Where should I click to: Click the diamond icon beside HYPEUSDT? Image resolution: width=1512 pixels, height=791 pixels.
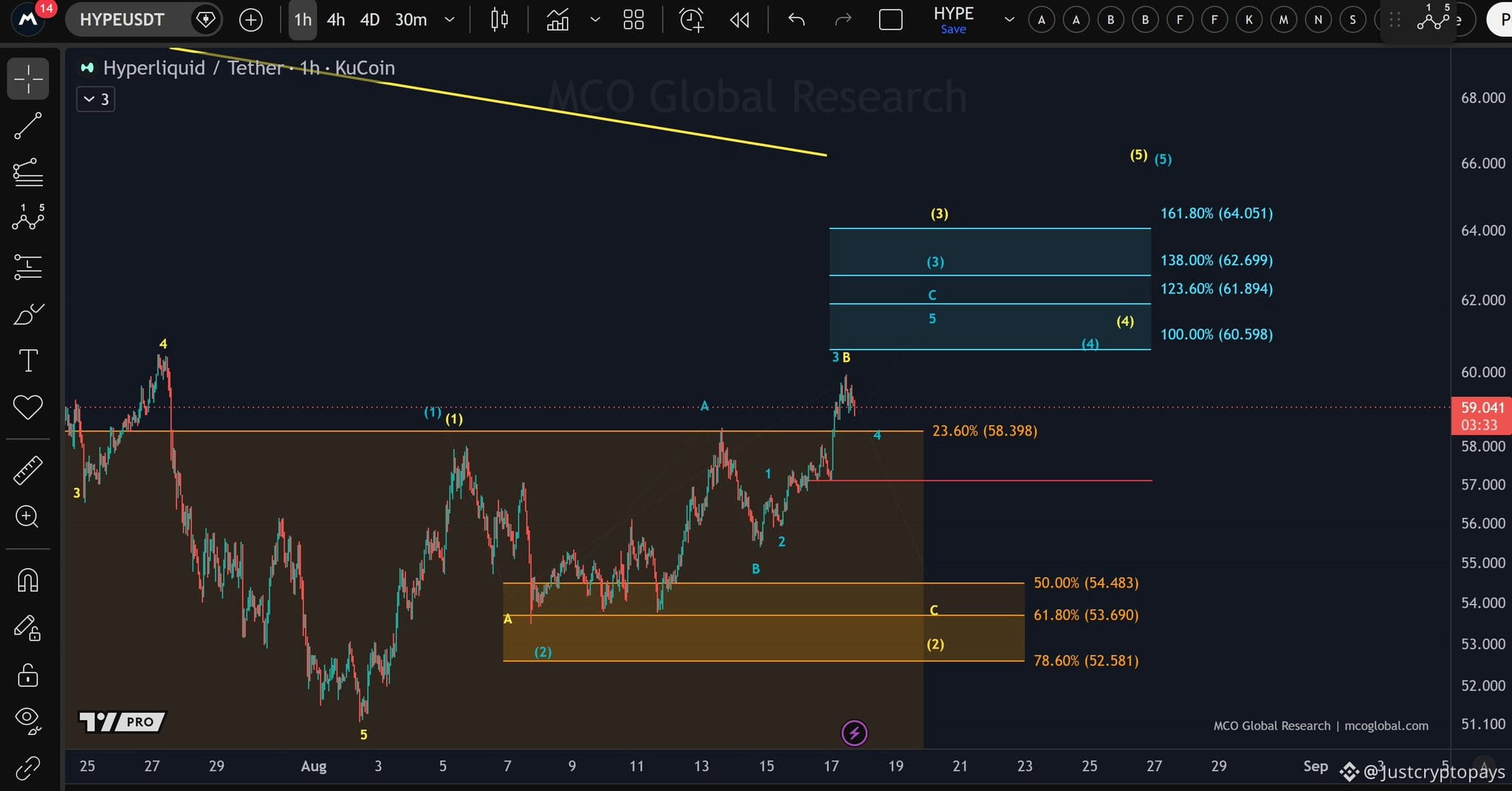pyautogui.click(x=205, y=19)
